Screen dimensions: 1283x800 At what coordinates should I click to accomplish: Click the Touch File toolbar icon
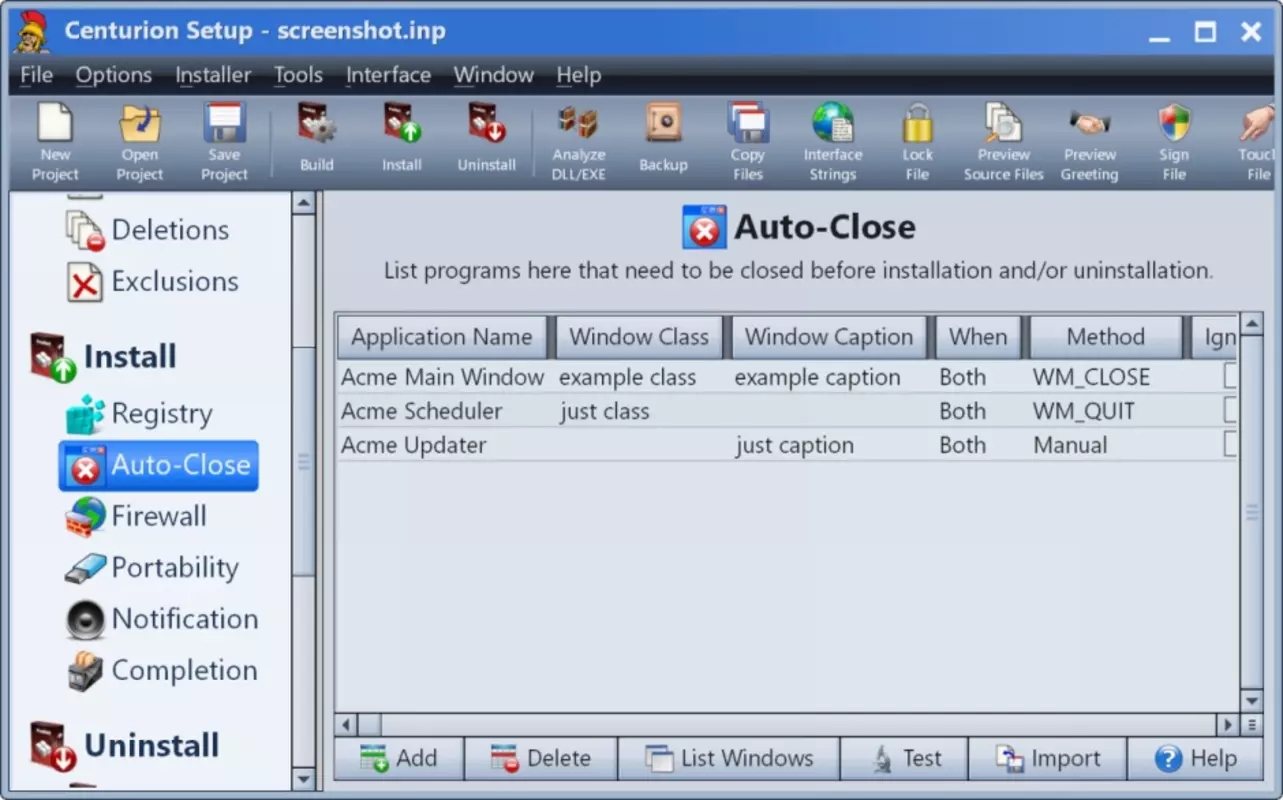coord(1256,143)
